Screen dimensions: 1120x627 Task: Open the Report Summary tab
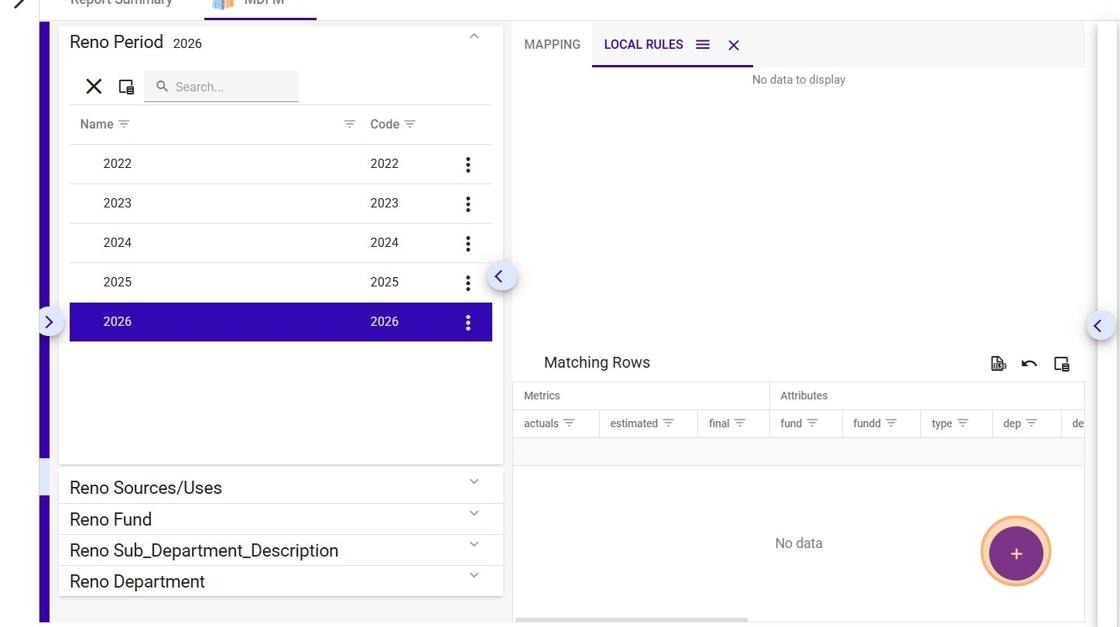pos(121,3)
